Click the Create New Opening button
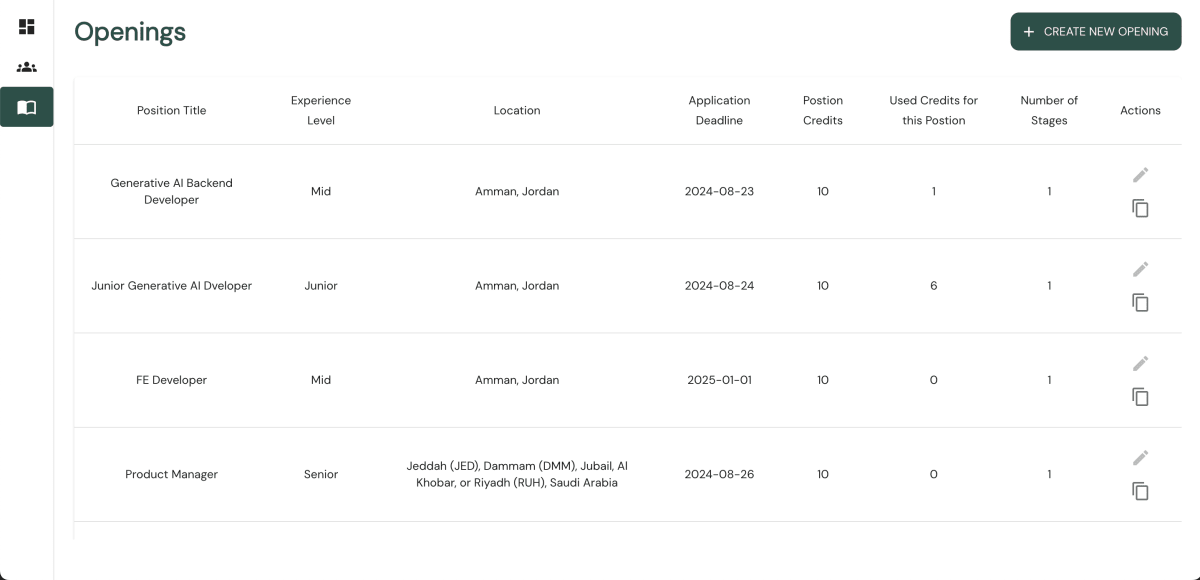This screenshot has height=580, width=1200. point(1096,31)
